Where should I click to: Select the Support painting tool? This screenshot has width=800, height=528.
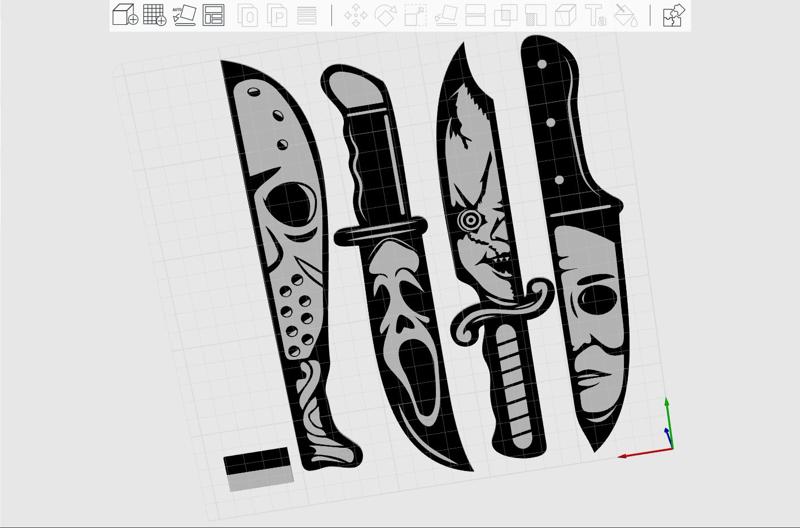536,15
